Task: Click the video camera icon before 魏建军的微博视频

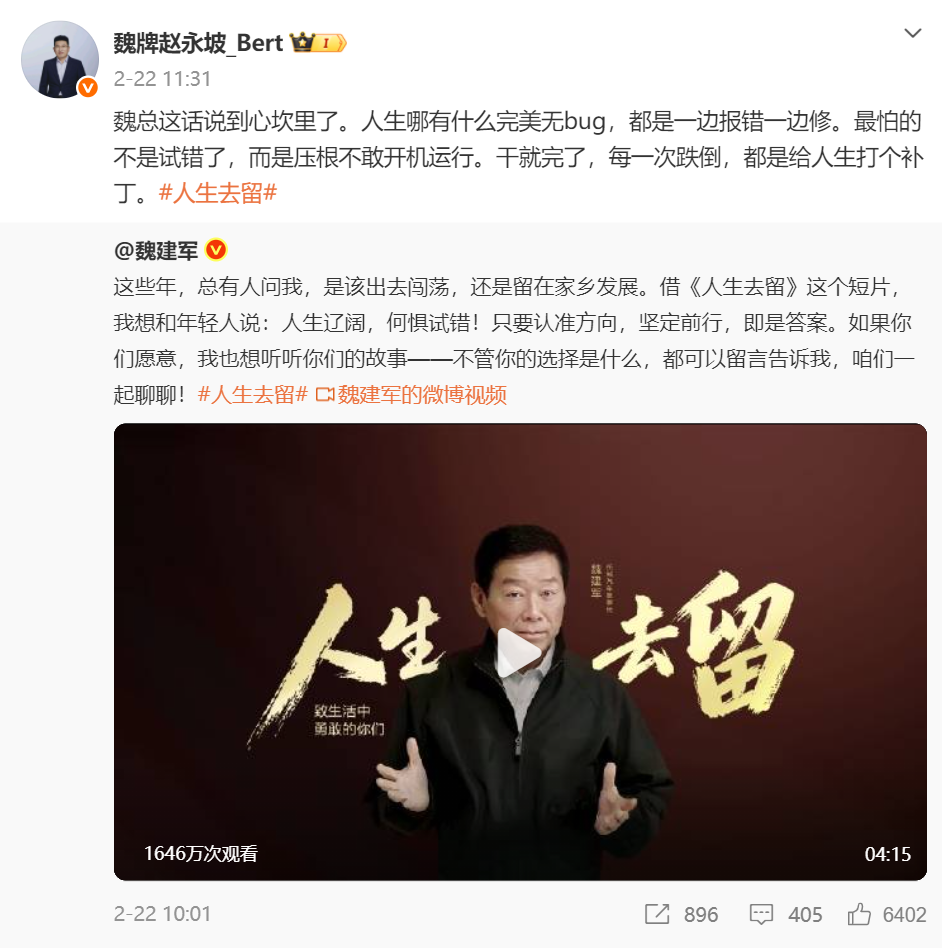Action: tap(325, 395)
